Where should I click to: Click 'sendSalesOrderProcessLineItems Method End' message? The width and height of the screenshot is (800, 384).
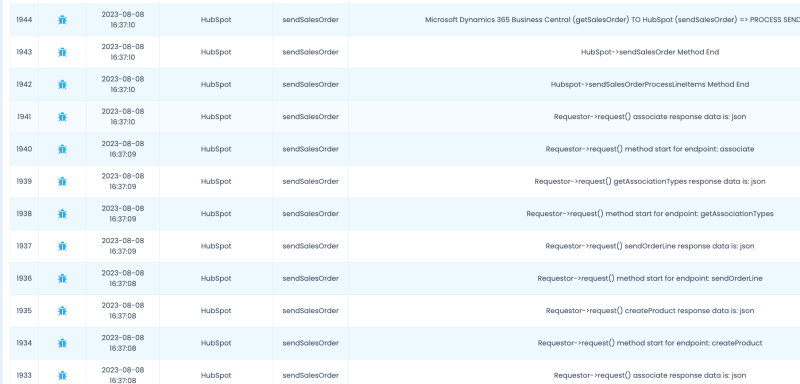coord(650,84)
